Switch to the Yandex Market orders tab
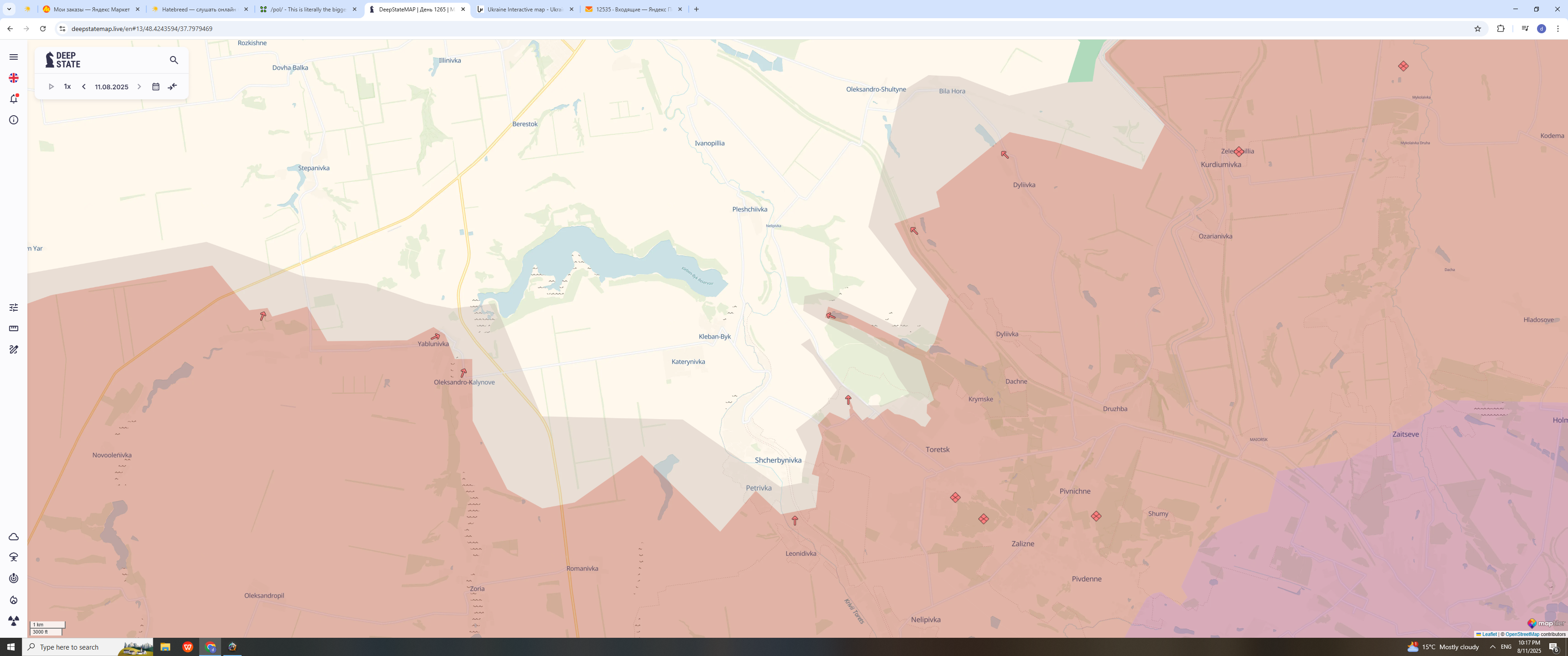 91,9
